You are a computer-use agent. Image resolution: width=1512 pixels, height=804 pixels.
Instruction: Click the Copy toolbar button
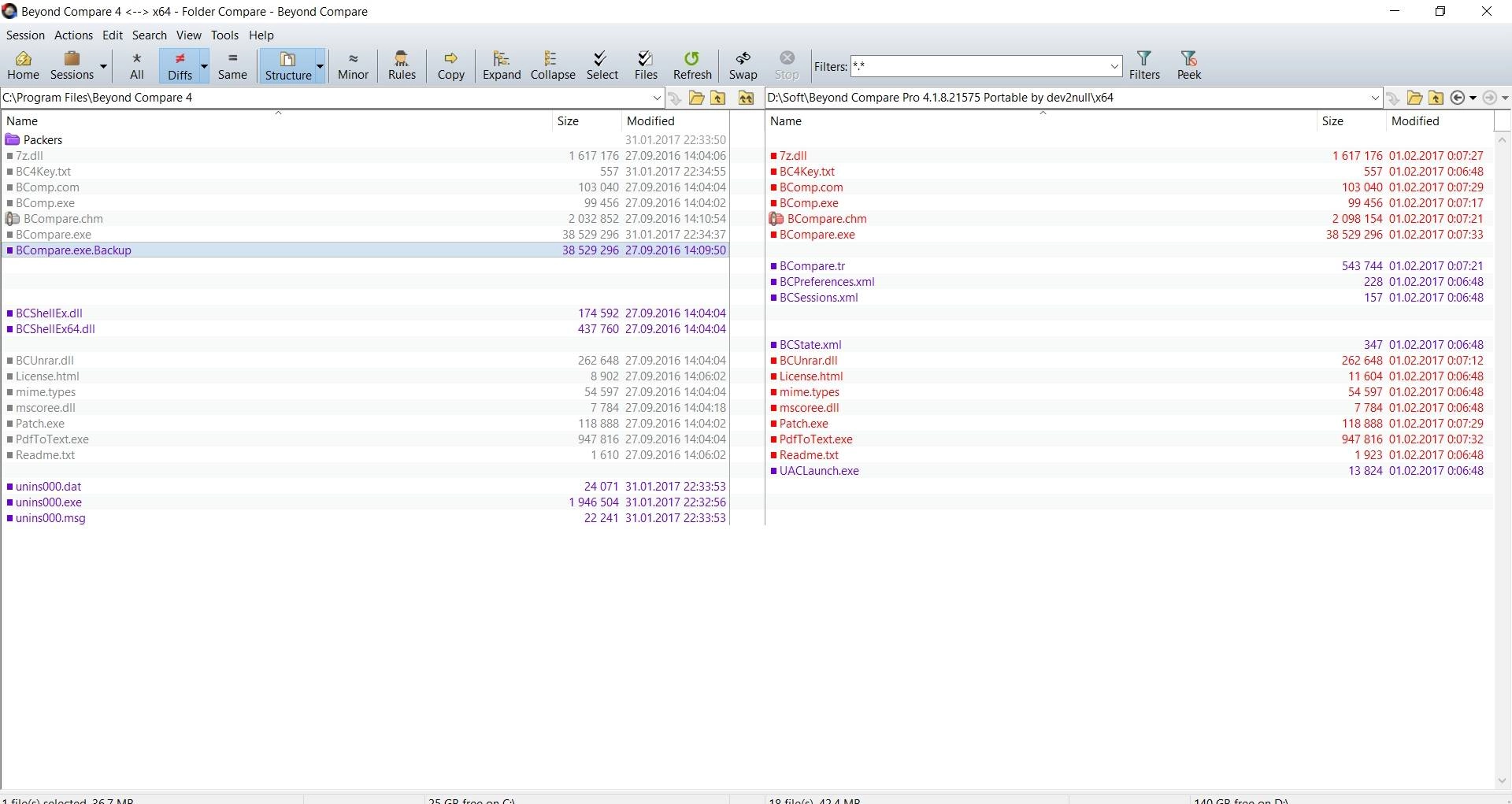(x=450, y=65)
